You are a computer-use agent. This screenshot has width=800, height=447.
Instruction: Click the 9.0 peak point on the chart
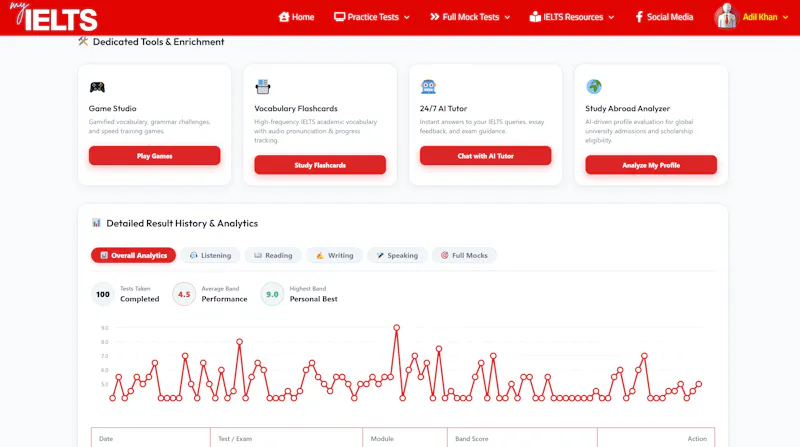[x=396, y=328]
